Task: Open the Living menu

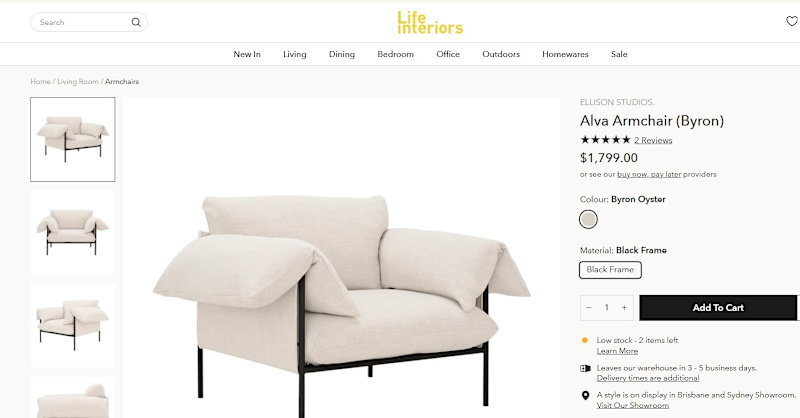Action: click(294, 54)
